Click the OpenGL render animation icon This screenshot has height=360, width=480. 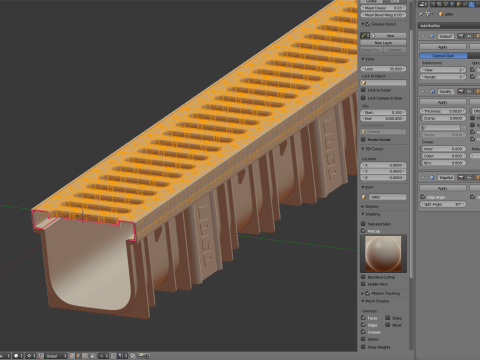tap(147, 356)
